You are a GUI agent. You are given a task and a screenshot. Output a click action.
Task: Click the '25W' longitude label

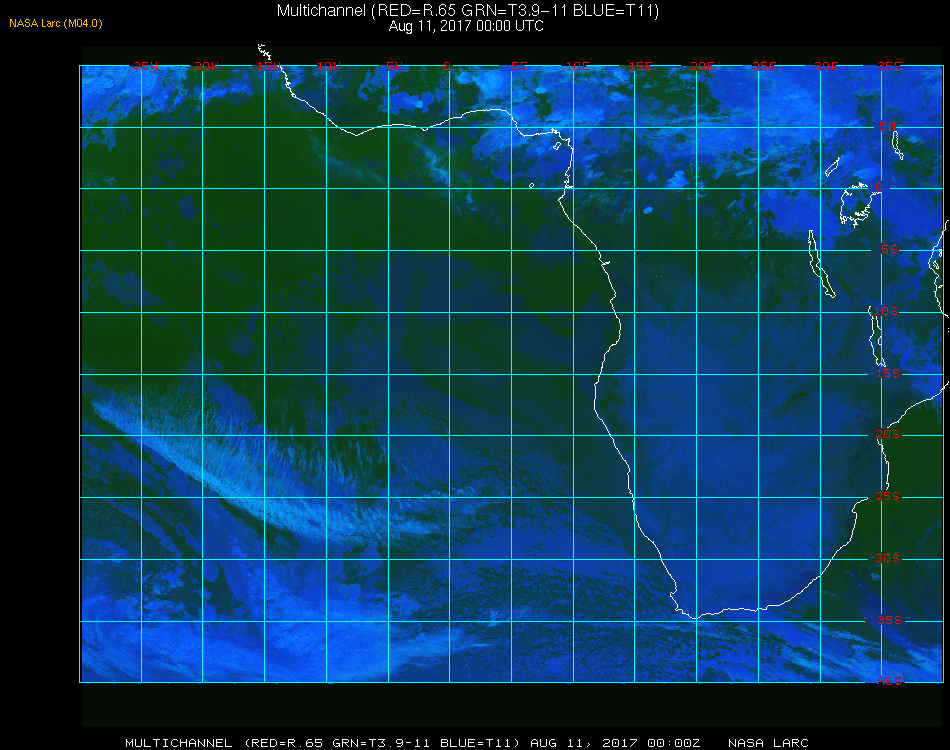(x=145, y=66)
